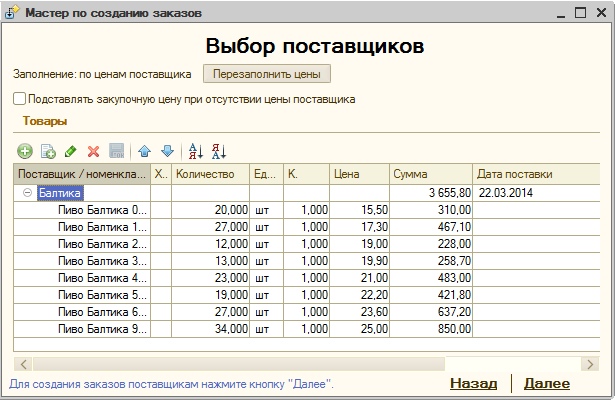615x400 pixels.
Task: Click sum cell 421,80
Action: click(431, 295)
